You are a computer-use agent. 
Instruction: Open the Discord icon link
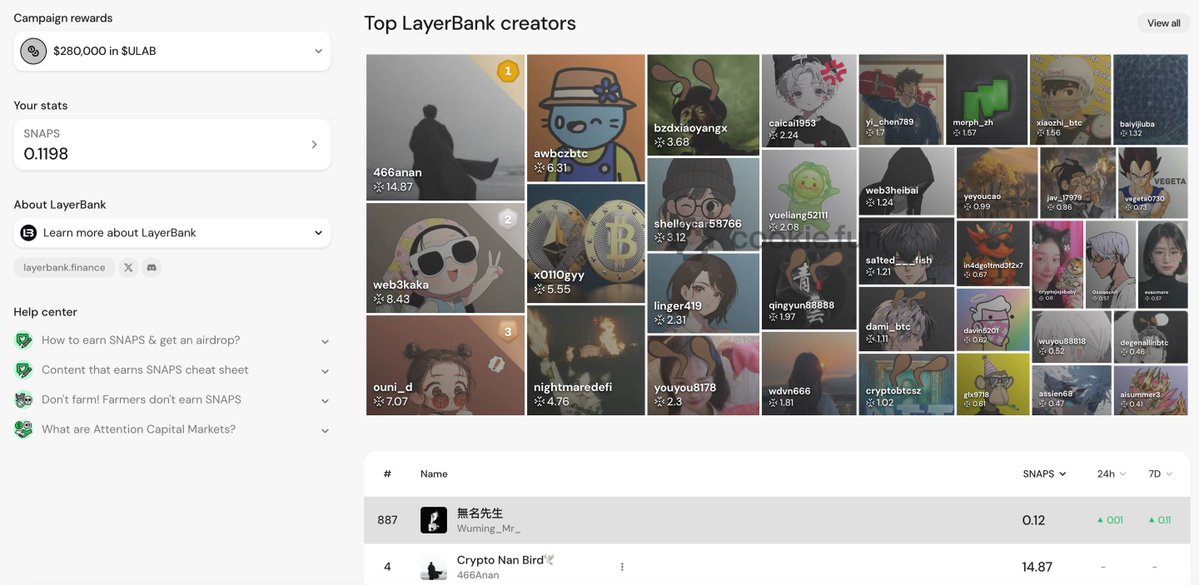151,268
